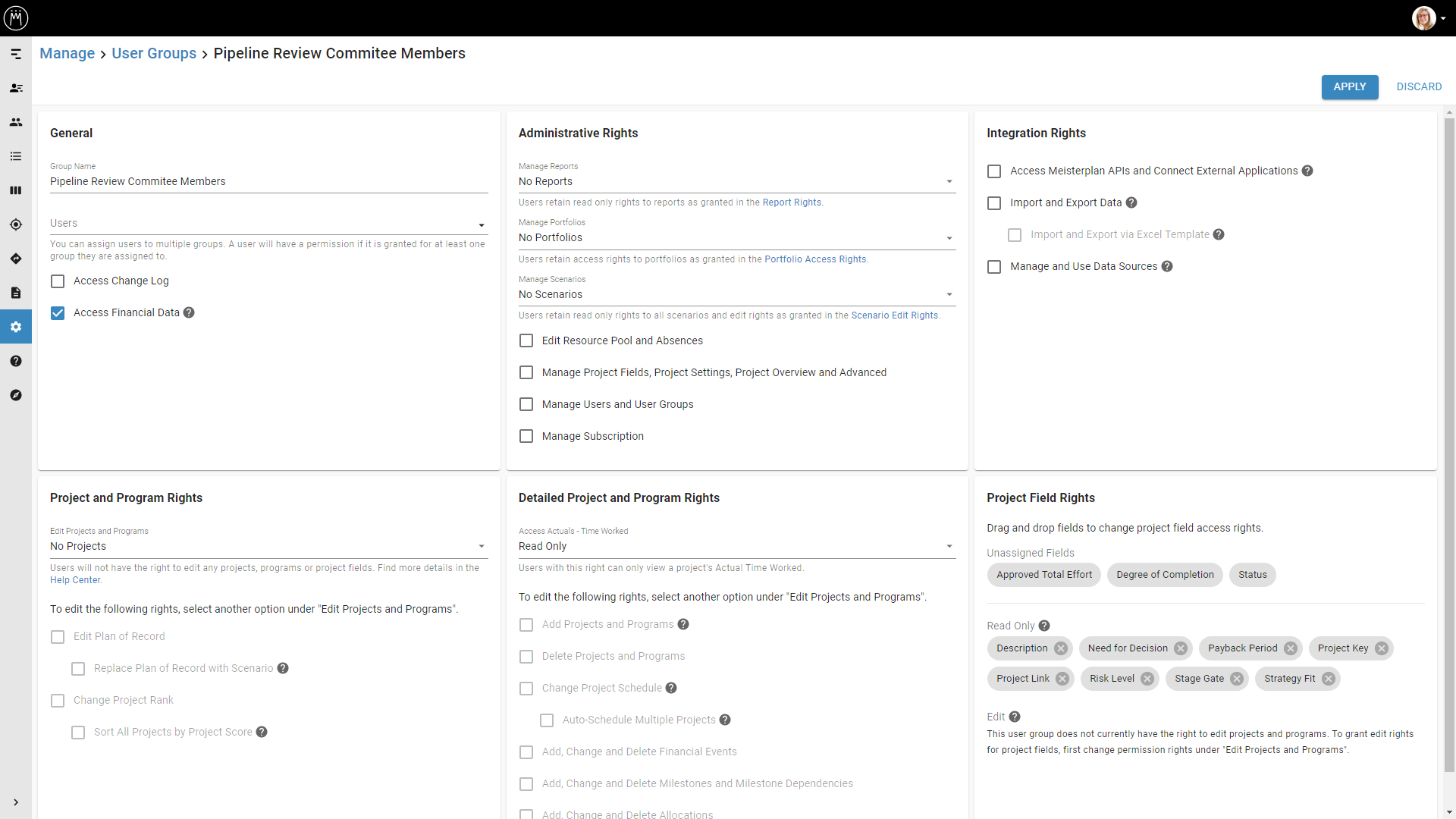Click the Meisterplan logo icon
Viewport: 1456px width, 819px height.
[16, 17]
